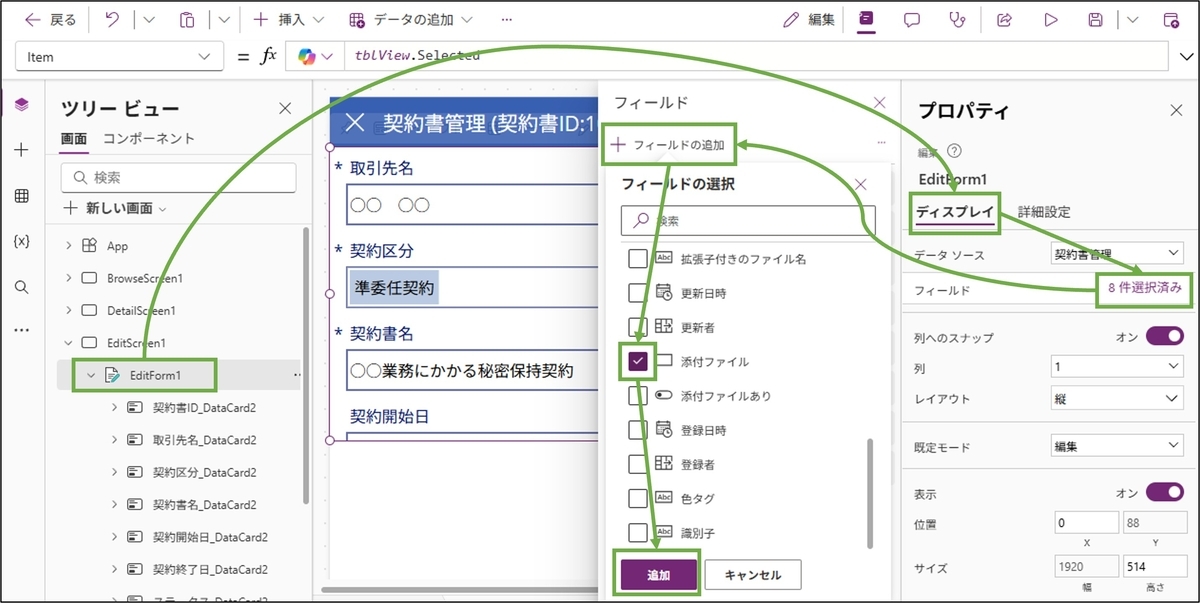The image size is (1200, 603).
Task: Expand the formula bar chevron
Action: coord(1185,57)
